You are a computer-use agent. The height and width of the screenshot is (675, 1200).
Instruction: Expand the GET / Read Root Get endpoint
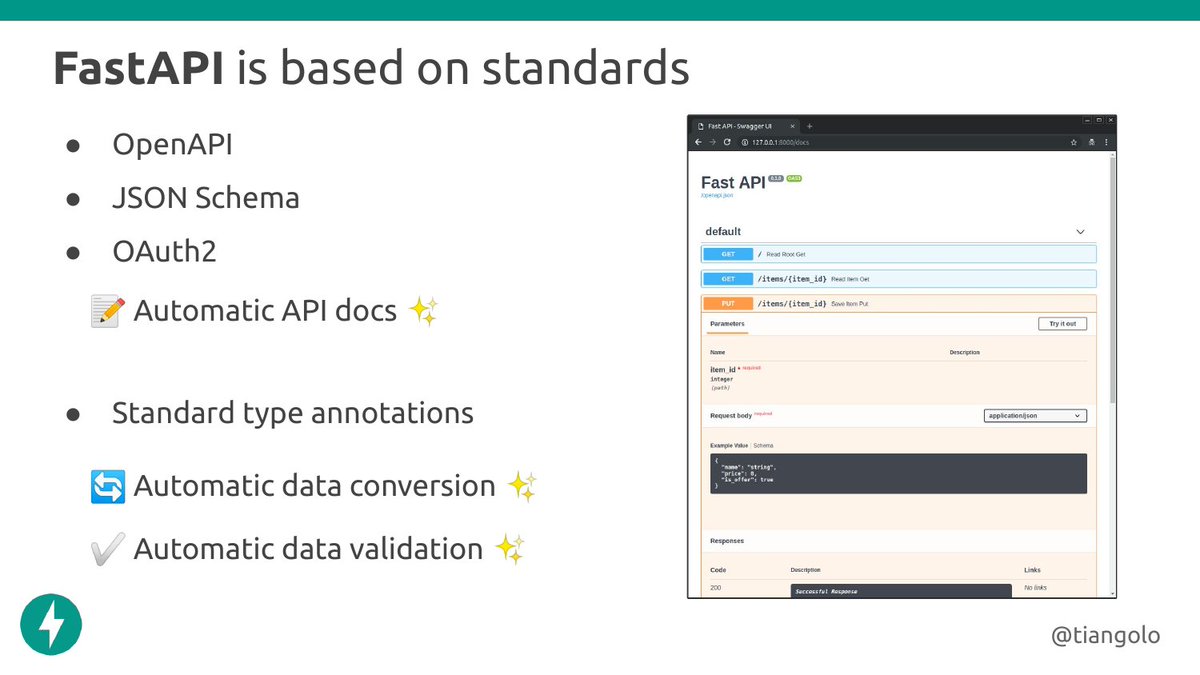pyautogui.click(x=898, y=254)
